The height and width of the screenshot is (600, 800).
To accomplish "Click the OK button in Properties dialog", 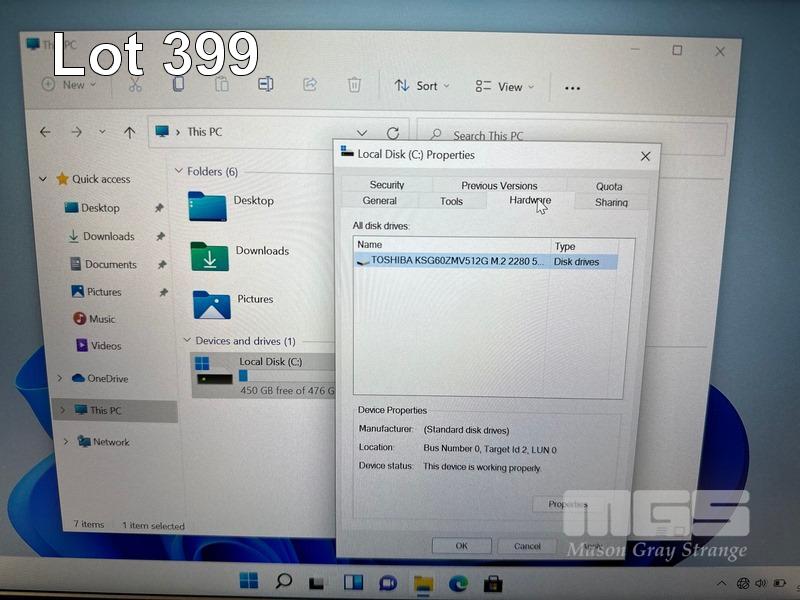I will tap(461, 546).
